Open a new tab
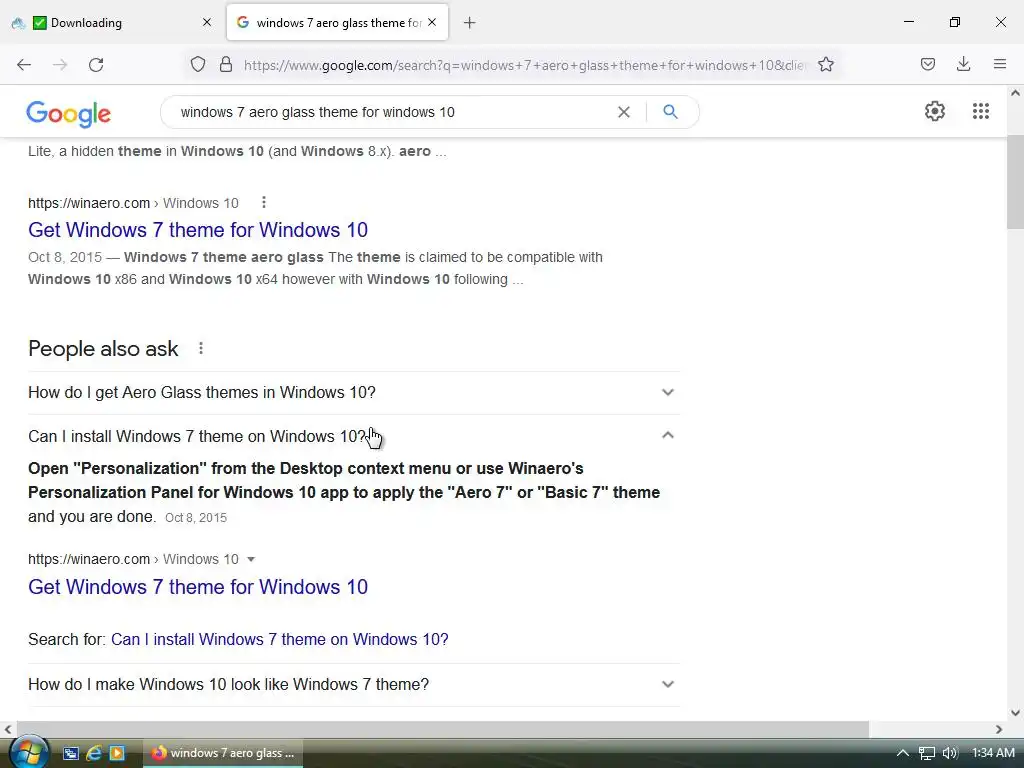 pyautogui.click(x=470, y=23)
